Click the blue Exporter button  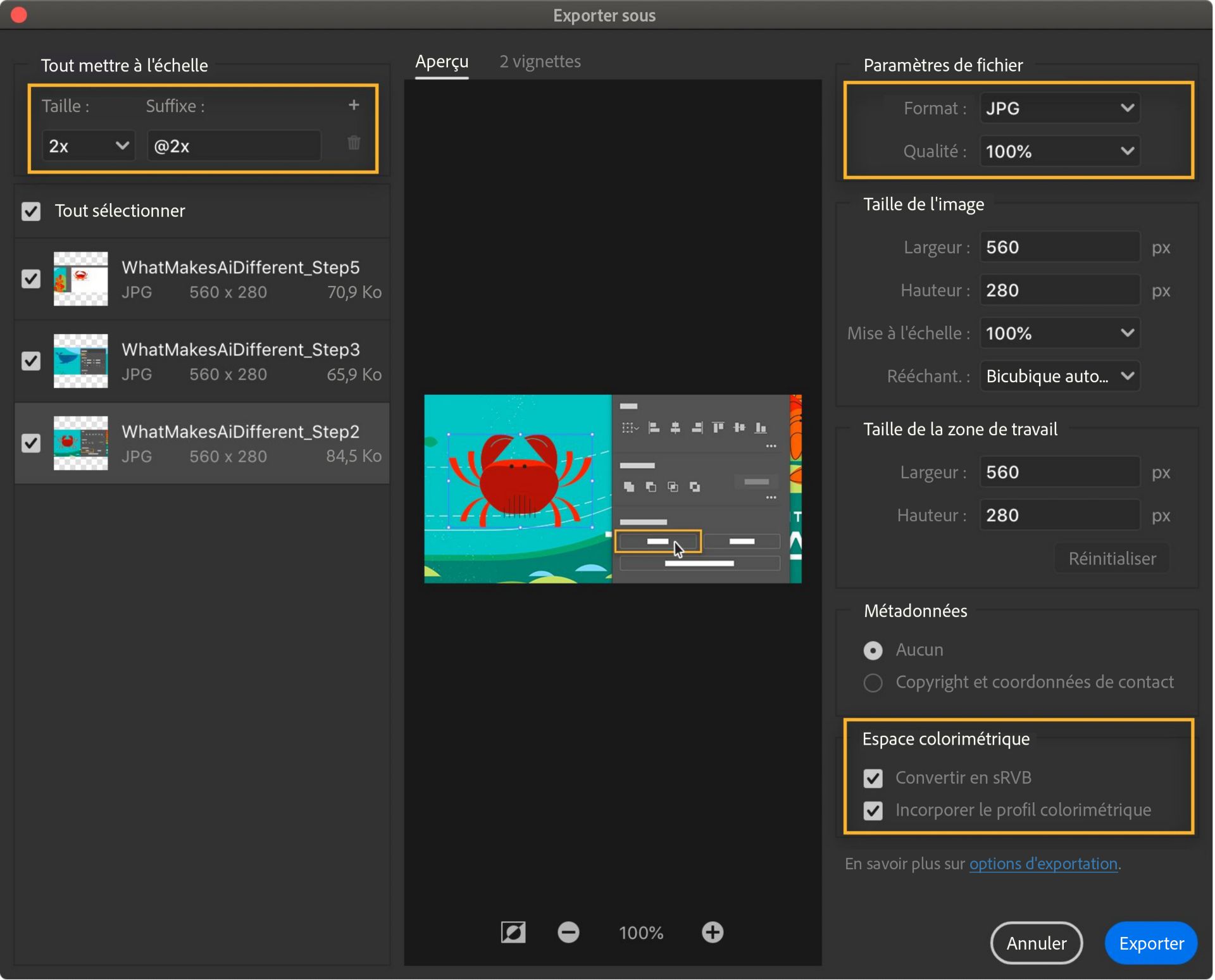tap(1150, 943)
